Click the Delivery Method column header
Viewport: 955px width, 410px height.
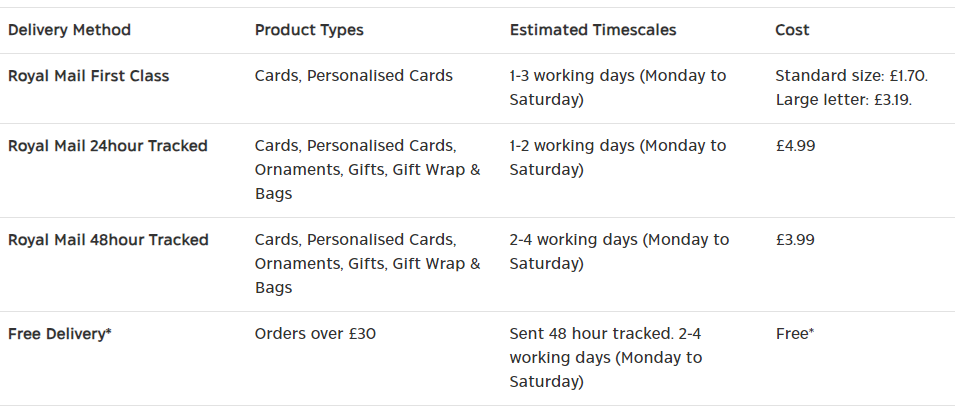pyautogui.click(x=69, y=30)
